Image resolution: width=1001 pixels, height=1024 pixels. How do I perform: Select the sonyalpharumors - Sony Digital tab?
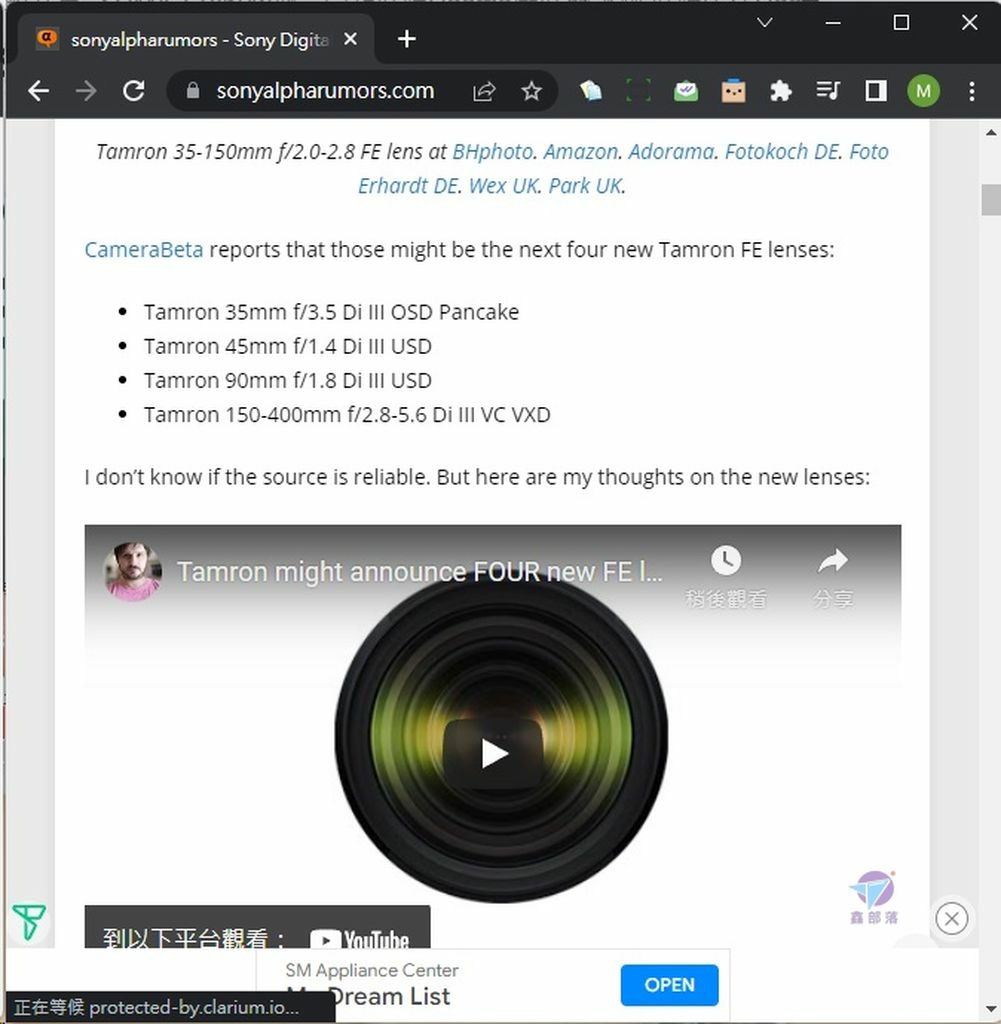click(195, 39)
